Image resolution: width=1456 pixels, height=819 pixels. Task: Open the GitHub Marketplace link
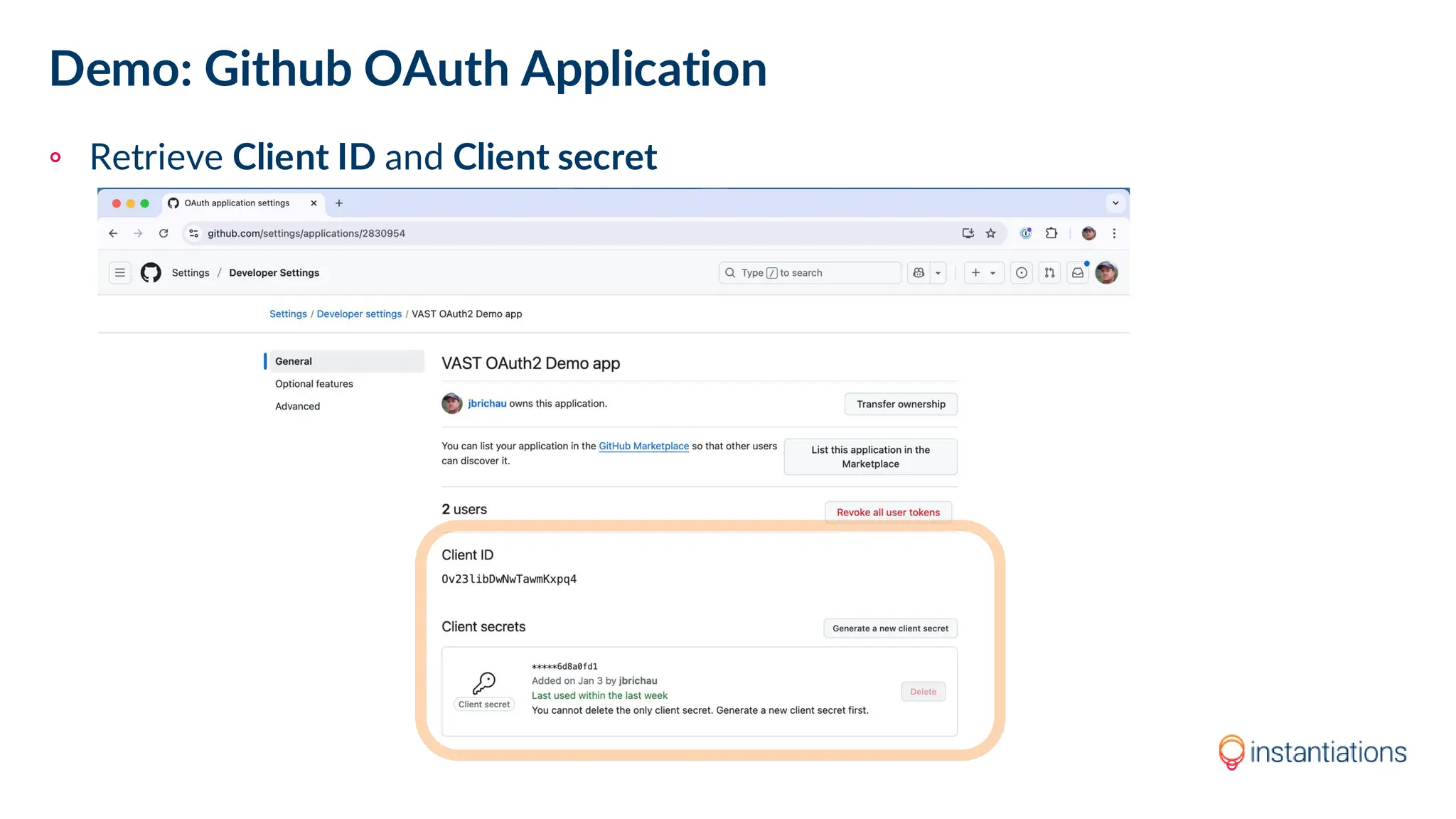click(643, 446)
